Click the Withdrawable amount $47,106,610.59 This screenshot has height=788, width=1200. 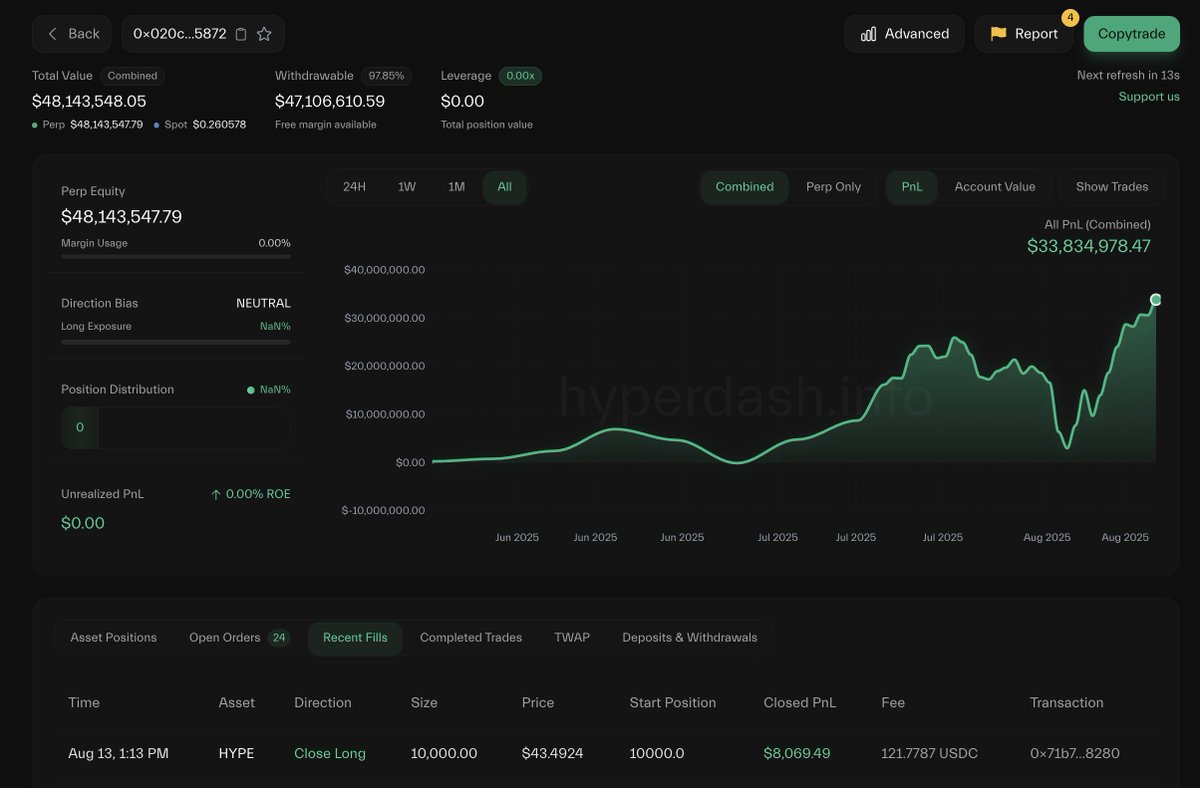point(330,101)
